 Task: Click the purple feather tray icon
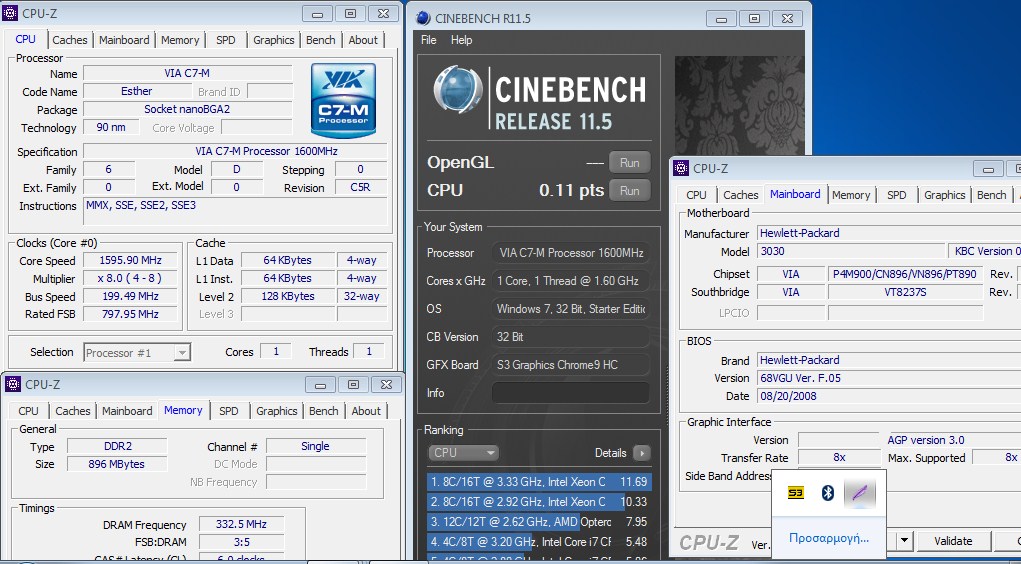pos(860,494)
